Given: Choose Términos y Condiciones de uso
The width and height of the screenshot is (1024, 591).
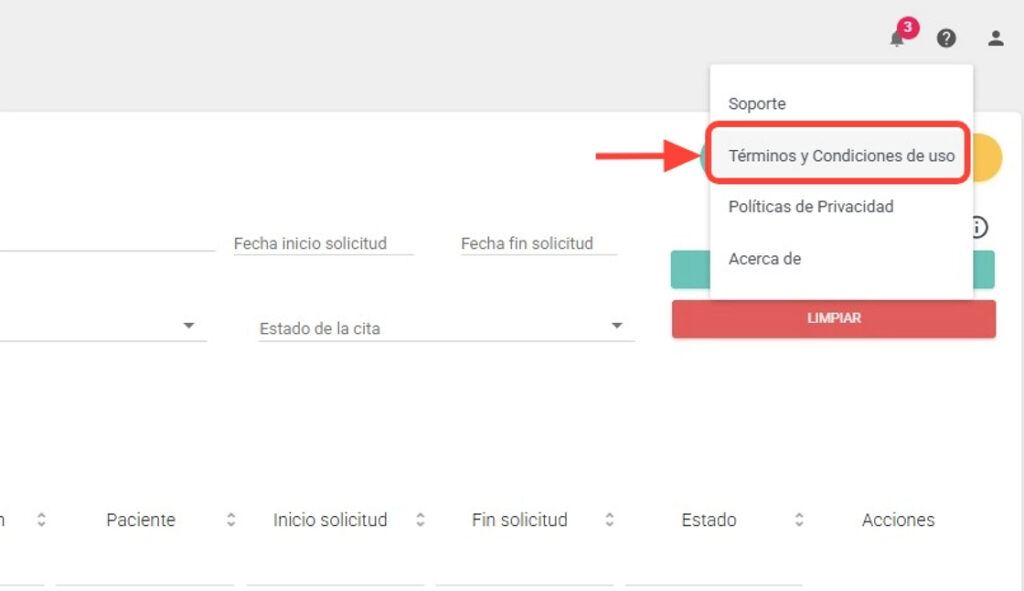Looking at the screenshot, I should pos(841,156).
